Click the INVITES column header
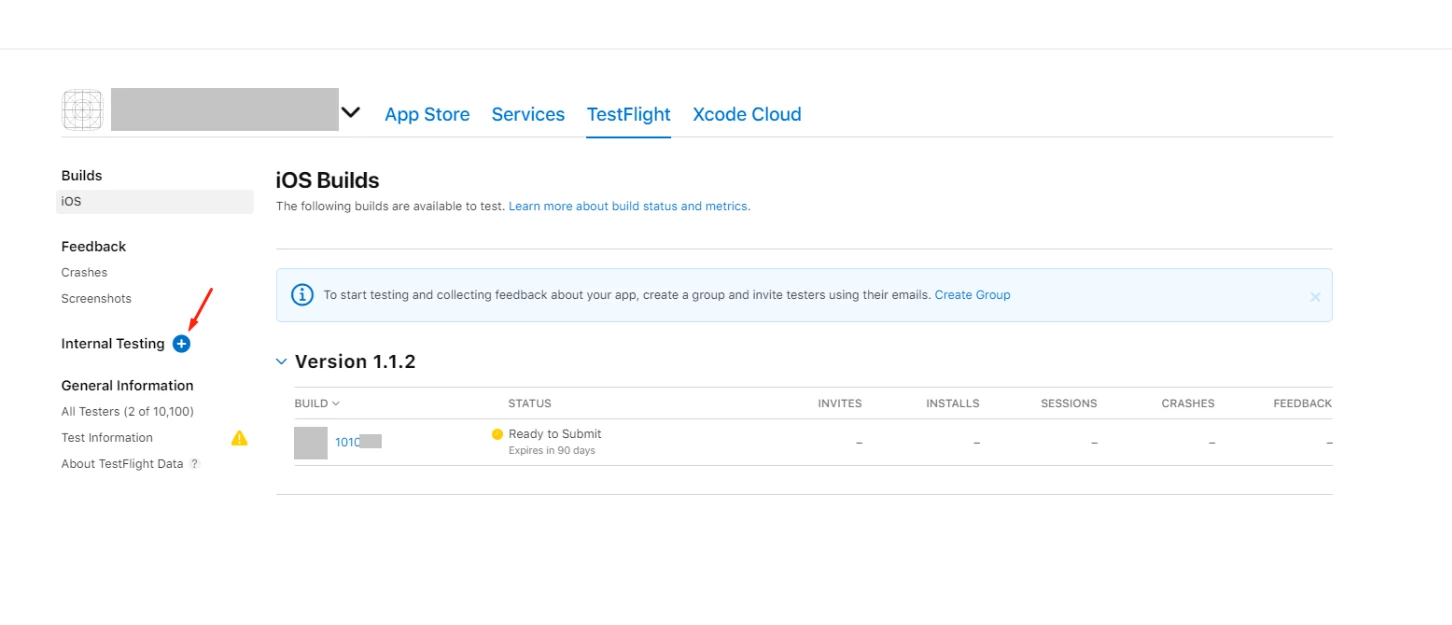The height and width of the screenshot is (625, 1452). (x=840, y=403)
